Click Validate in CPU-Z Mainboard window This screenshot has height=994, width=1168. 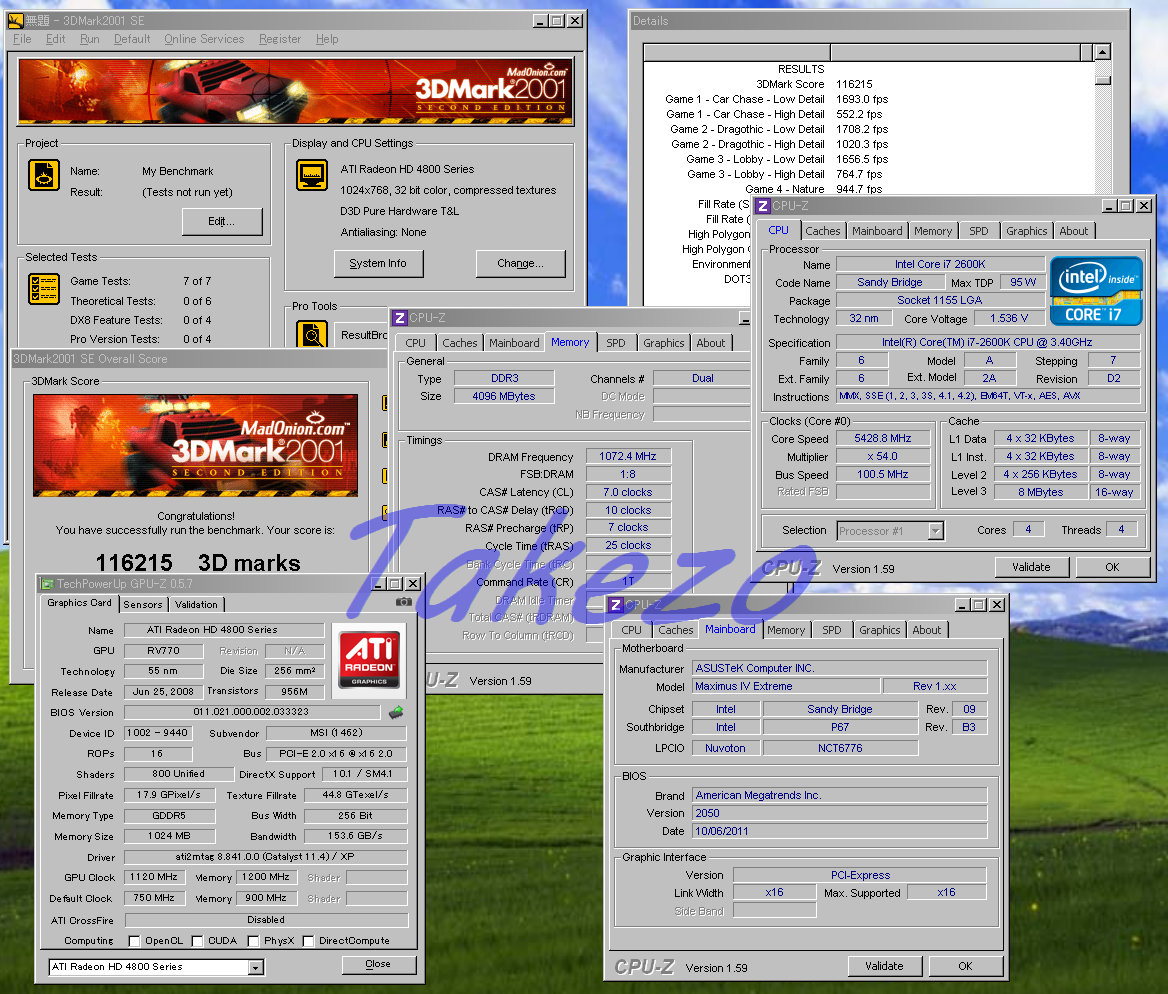tap(884, 966)
